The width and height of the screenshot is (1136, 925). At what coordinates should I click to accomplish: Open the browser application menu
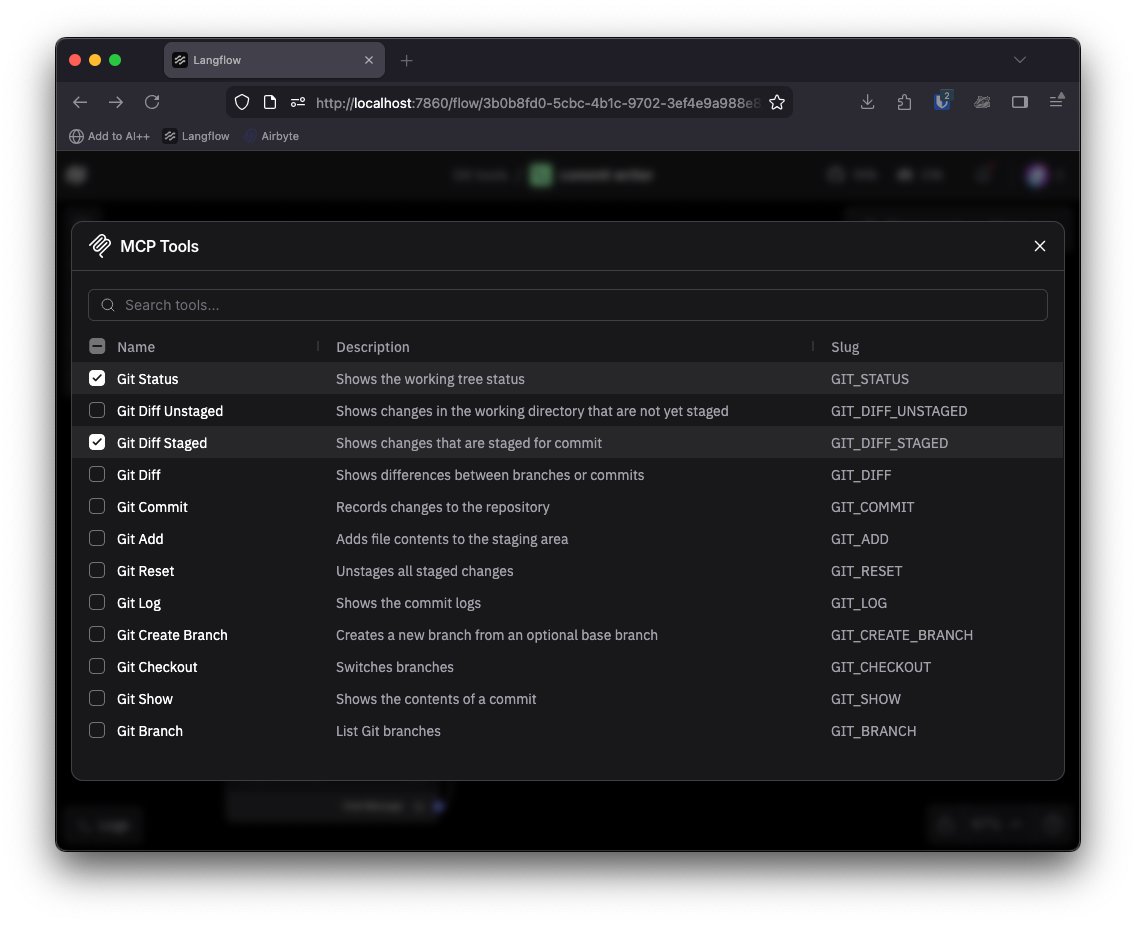point(1056,102)
